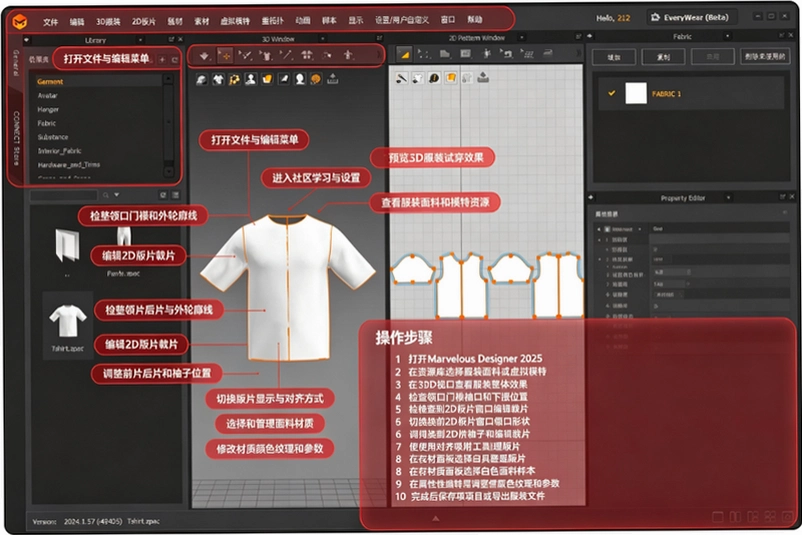Select the last avatar tool in 3D toolbar
Image resolution: width=802 pixels, height=535 pixels.
point(348,55)
